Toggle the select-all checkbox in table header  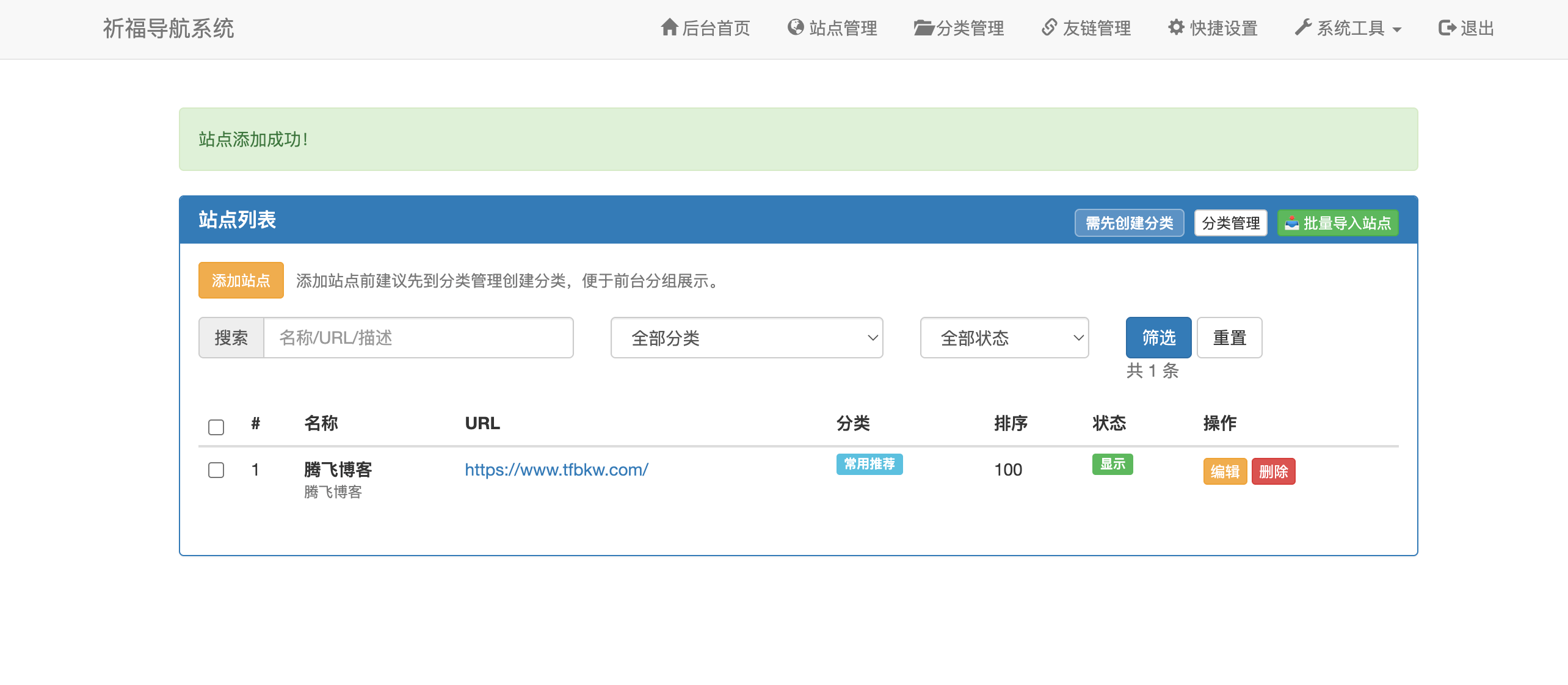point(216,427)
